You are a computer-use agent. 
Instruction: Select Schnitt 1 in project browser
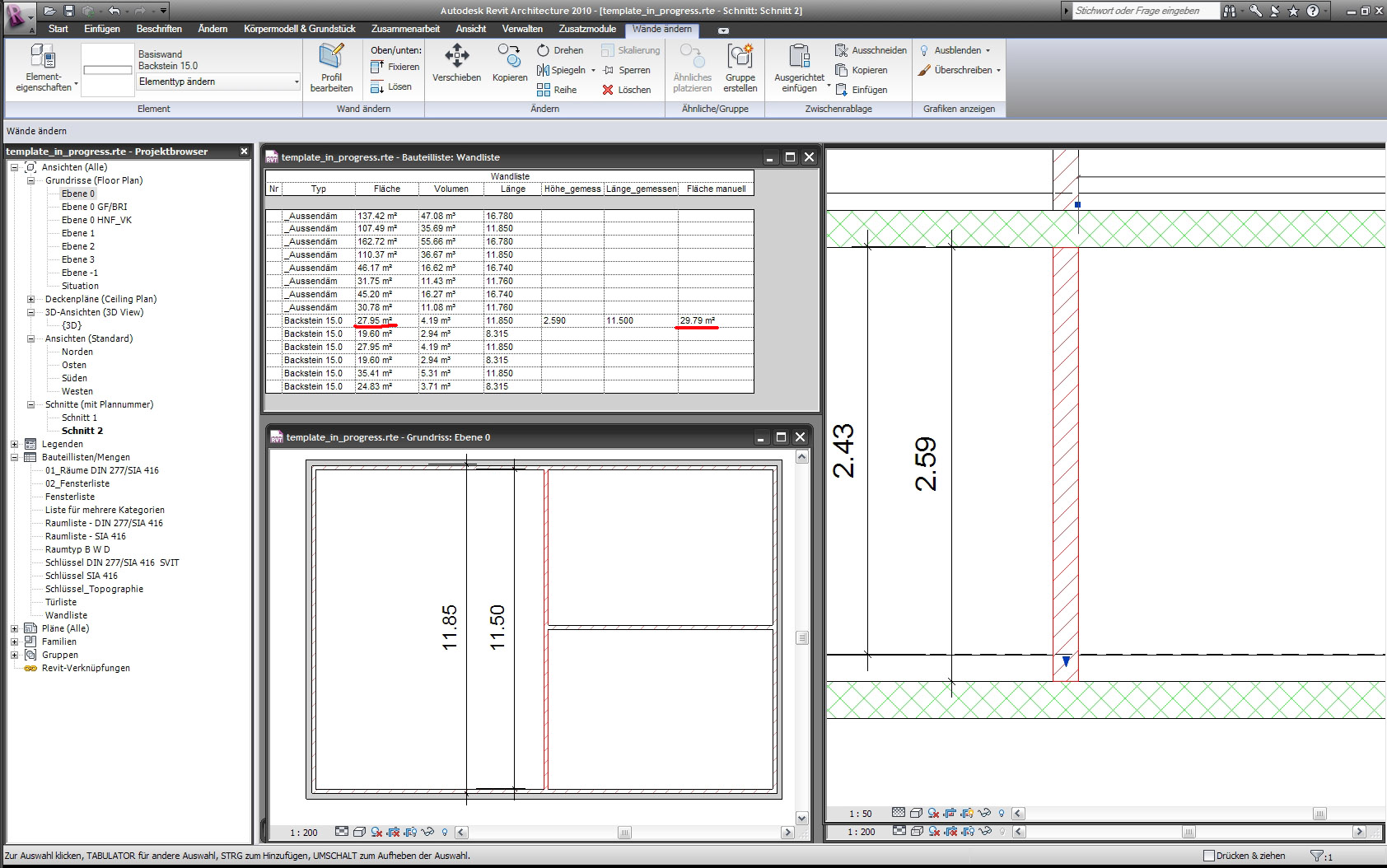[x=79, y=418]
